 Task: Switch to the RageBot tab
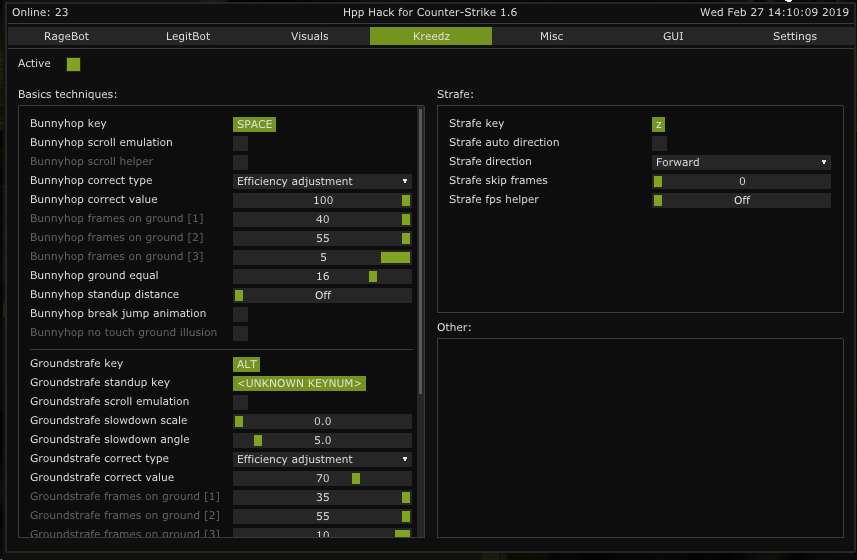[x=67, y=36]
